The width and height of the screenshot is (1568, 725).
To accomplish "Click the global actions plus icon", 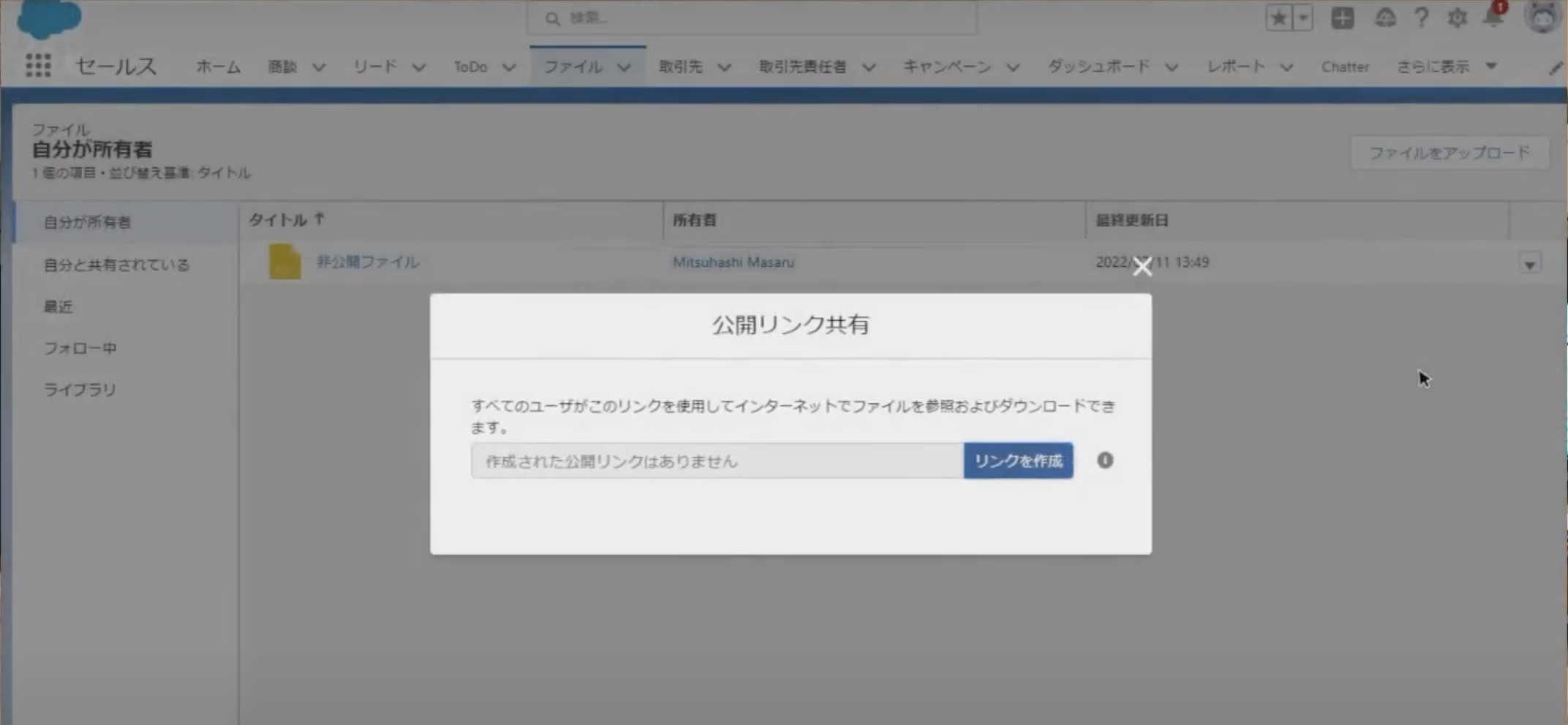I will (x=1342, y=18).
